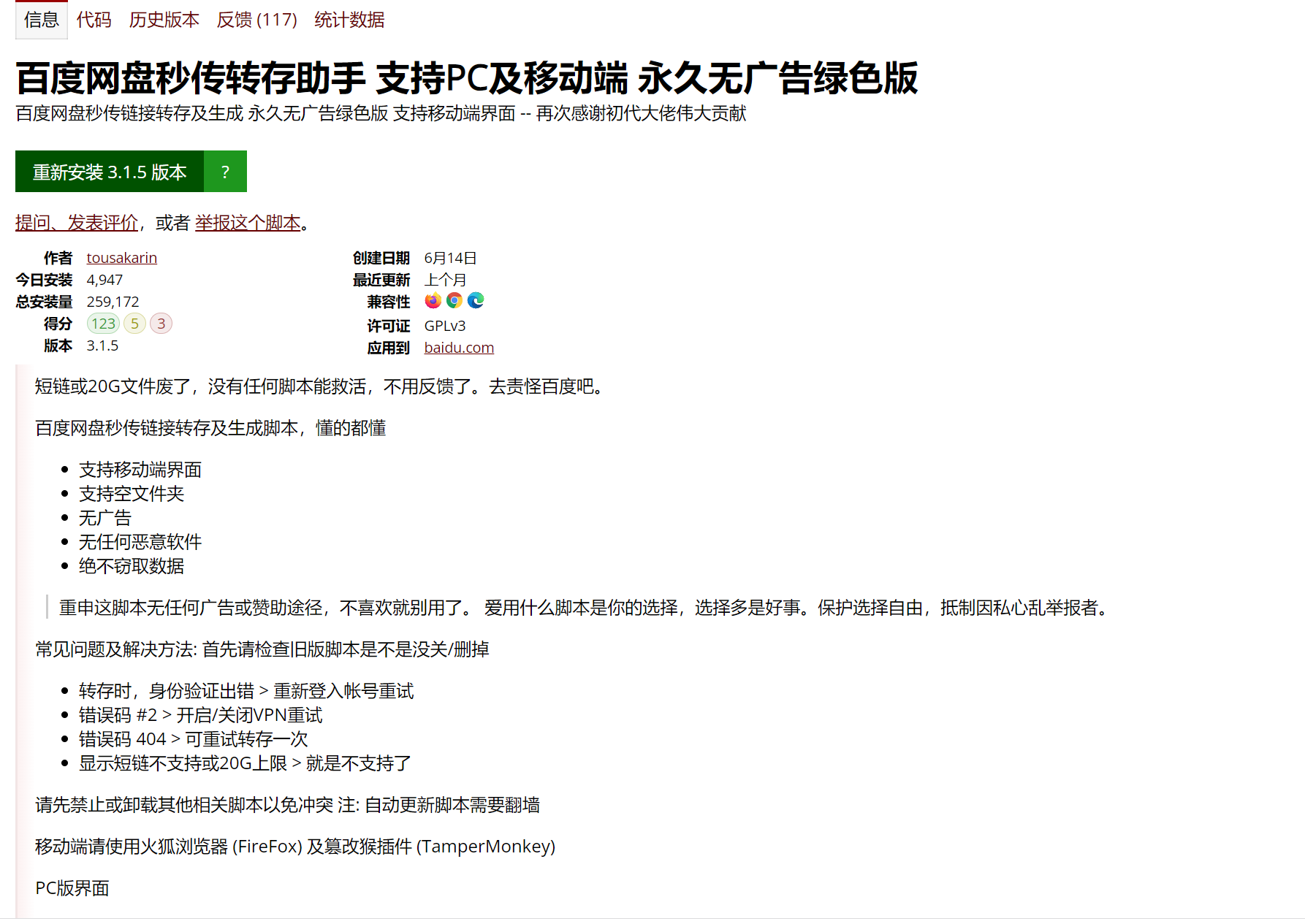Click the subtitle thanking 初代大佬

381,113
